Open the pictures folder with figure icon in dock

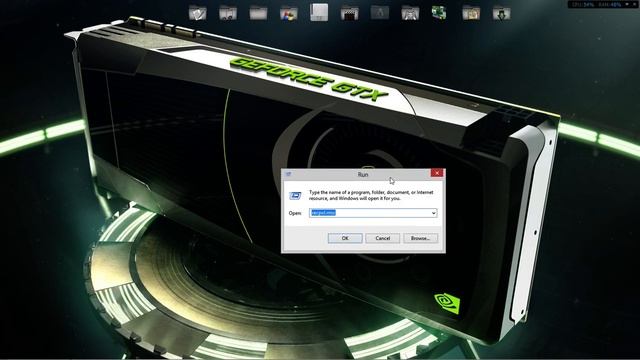point(410,13)
